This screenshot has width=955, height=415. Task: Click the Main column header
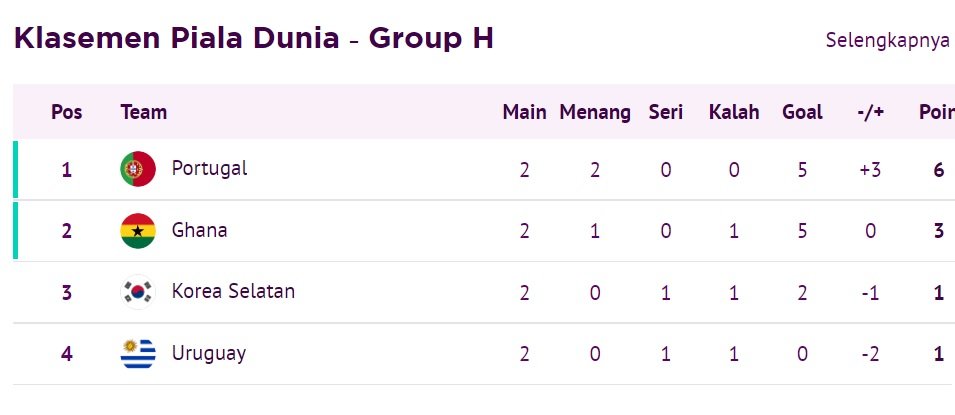tap(524, 112)
